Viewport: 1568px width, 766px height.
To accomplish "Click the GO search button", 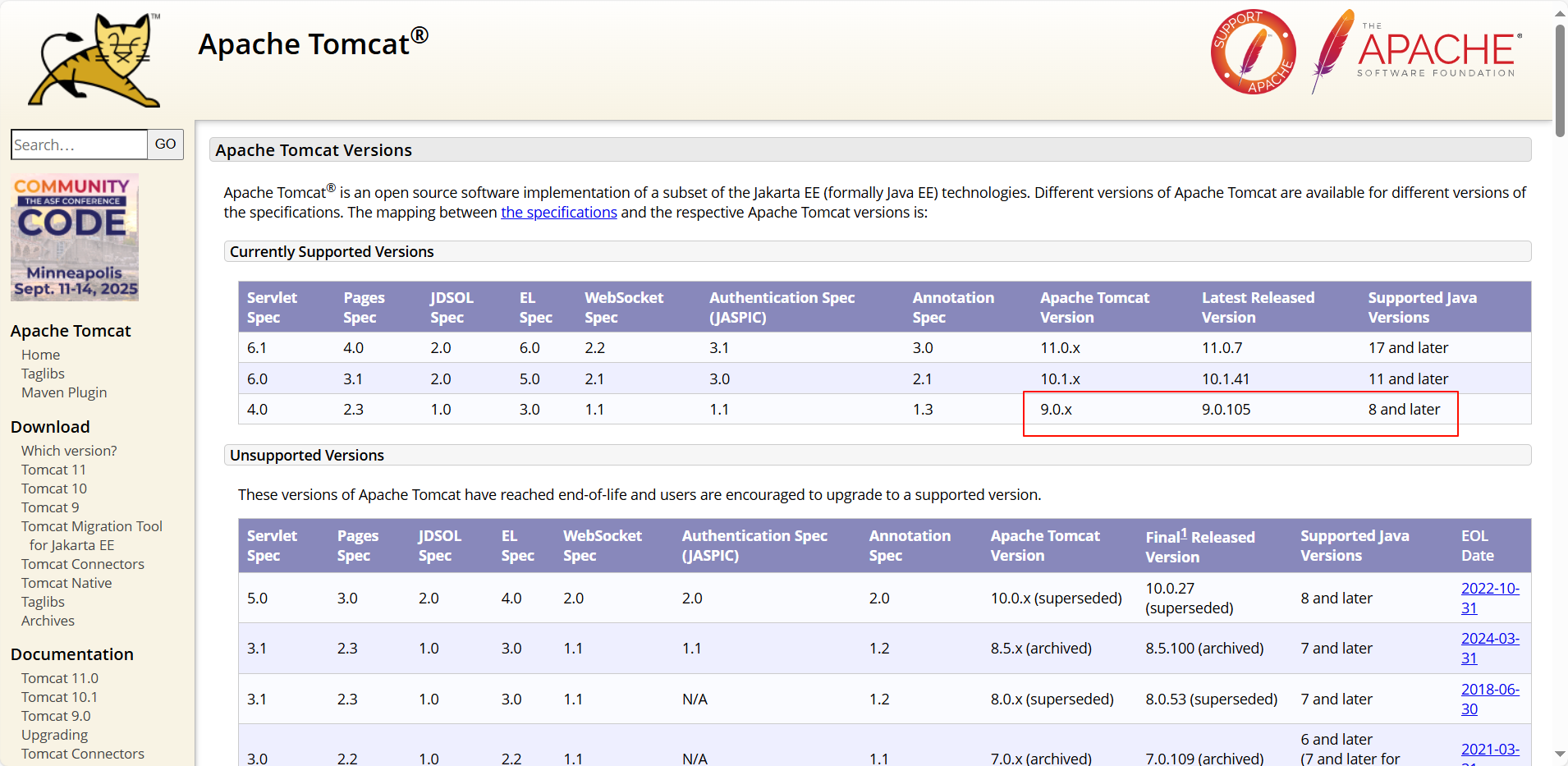I will 166,144.
